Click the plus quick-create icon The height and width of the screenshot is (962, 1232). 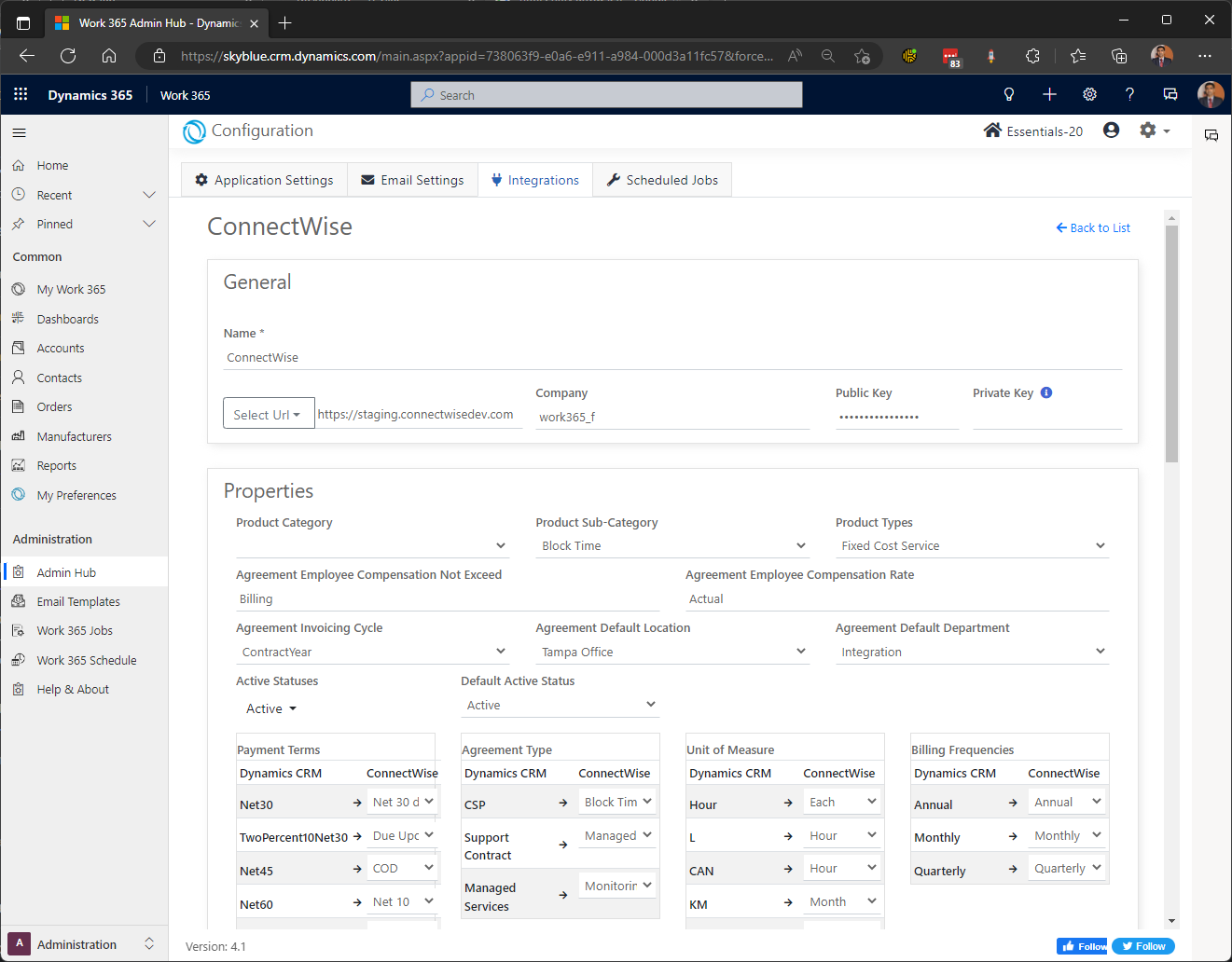click(x=1049, y=94)
